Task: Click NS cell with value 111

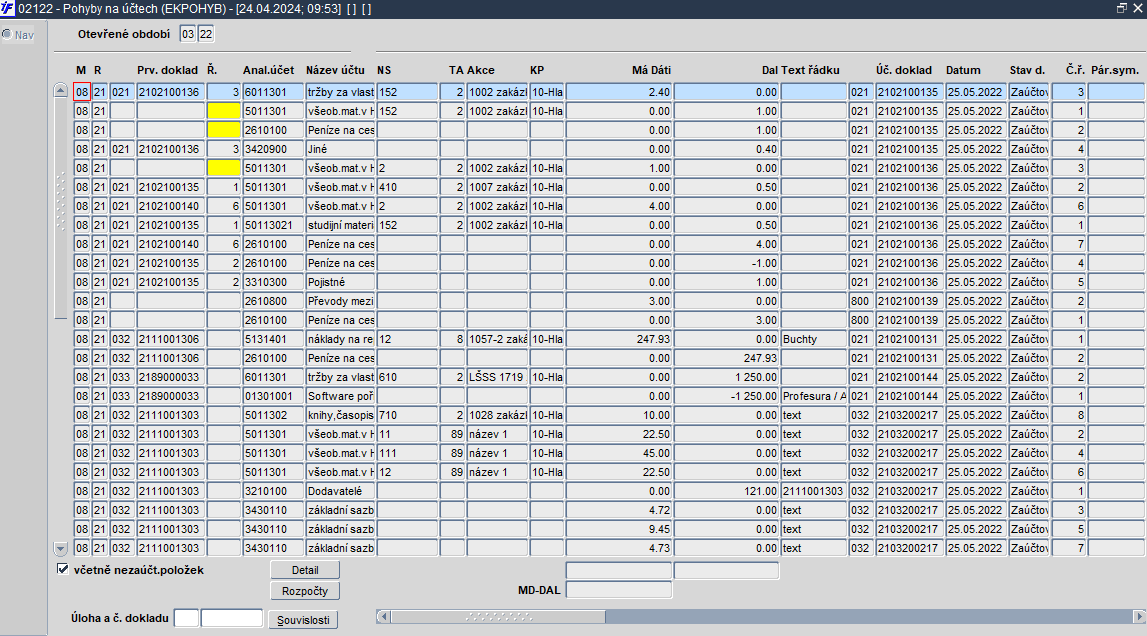Action: [x=407, y=454]
